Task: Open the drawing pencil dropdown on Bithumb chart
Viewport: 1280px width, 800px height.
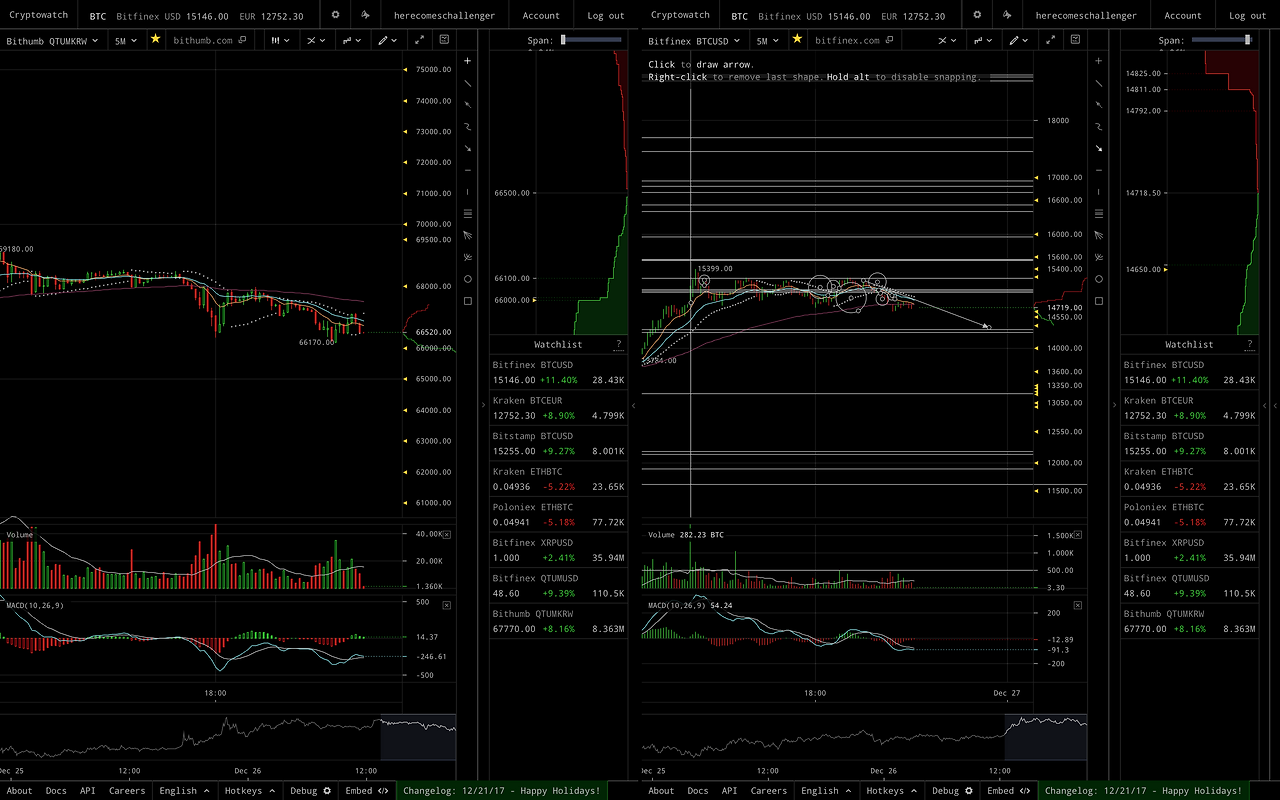Action: [x=386, y=41]
